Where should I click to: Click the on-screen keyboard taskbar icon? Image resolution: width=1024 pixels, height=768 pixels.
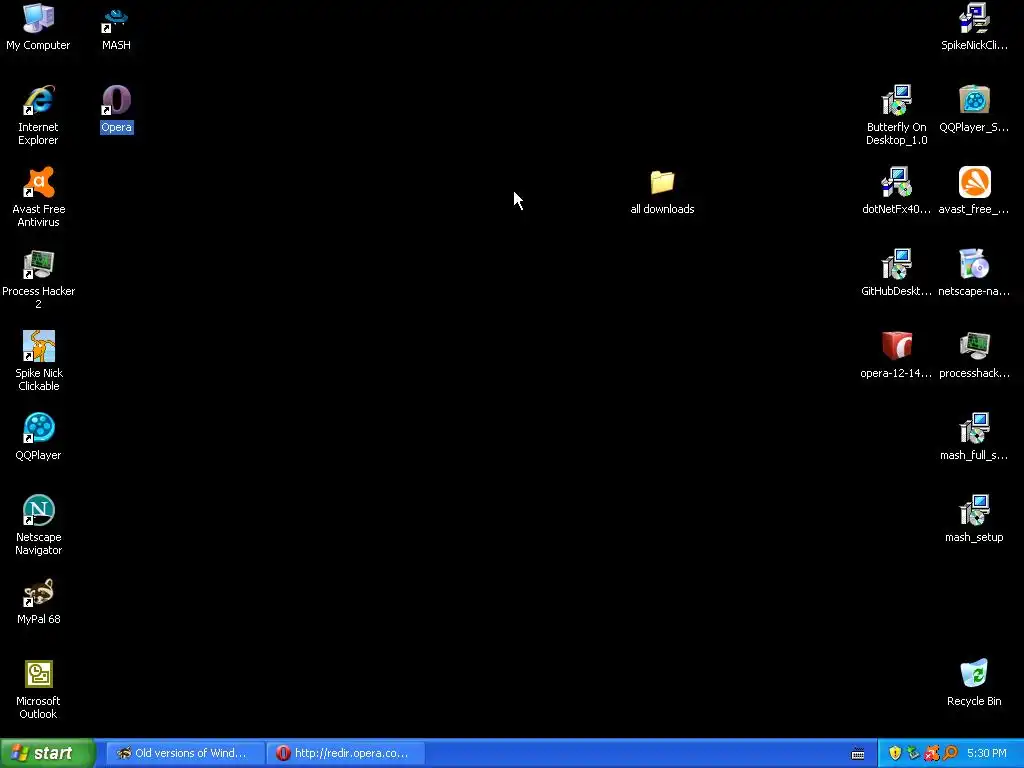(858, 754)
